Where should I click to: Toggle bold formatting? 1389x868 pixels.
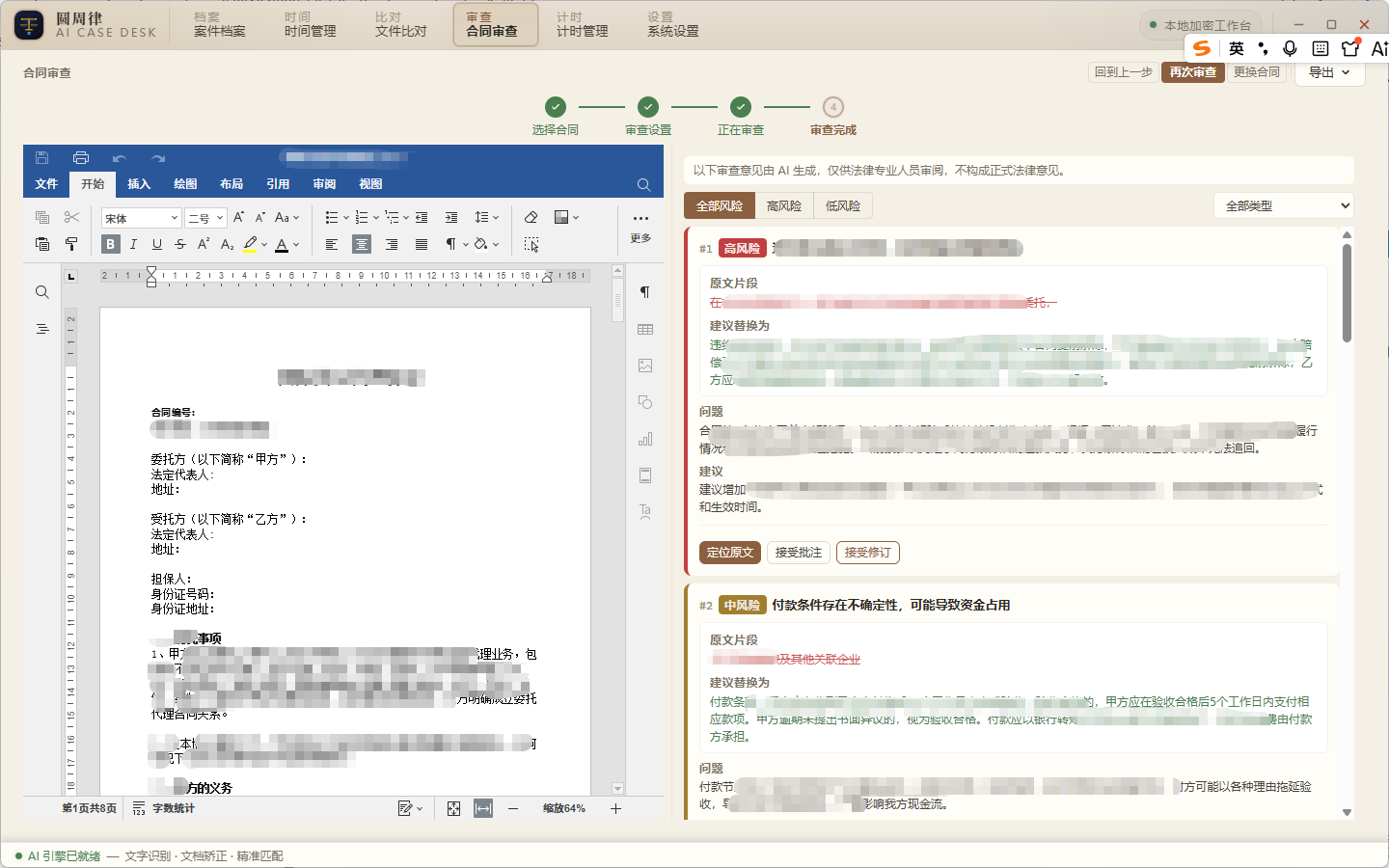[x=111, y=244]
